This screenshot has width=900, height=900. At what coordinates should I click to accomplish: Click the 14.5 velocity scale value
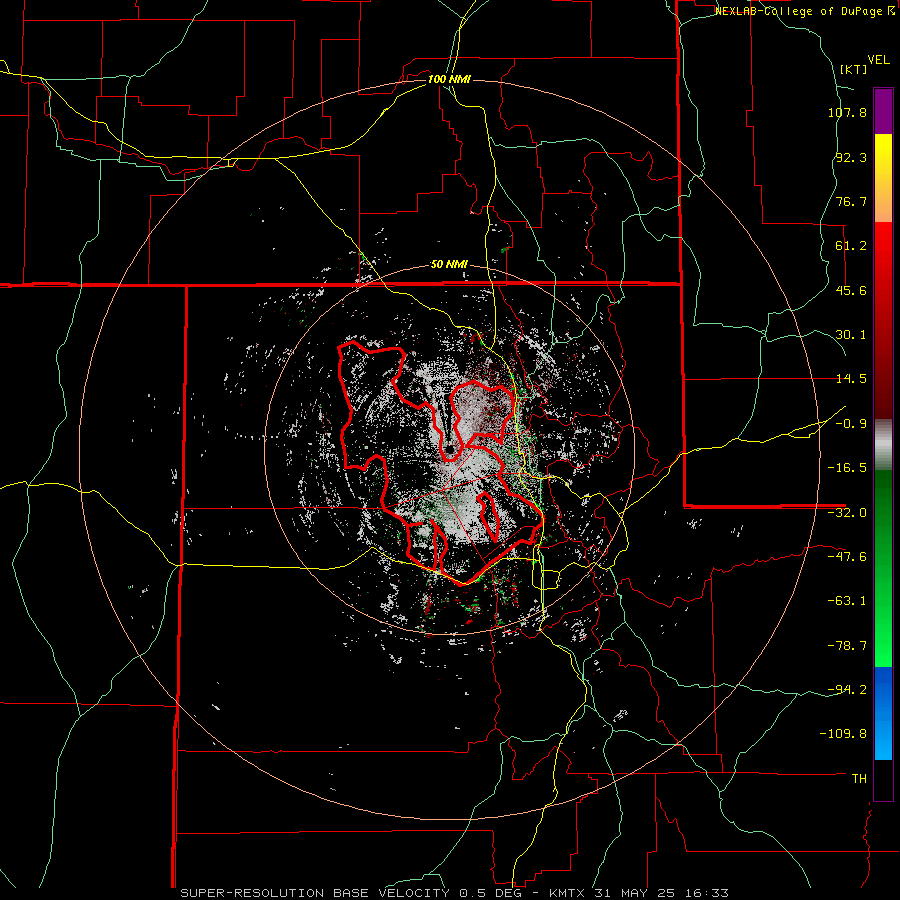pyautogui.click(x=851, y=379)
